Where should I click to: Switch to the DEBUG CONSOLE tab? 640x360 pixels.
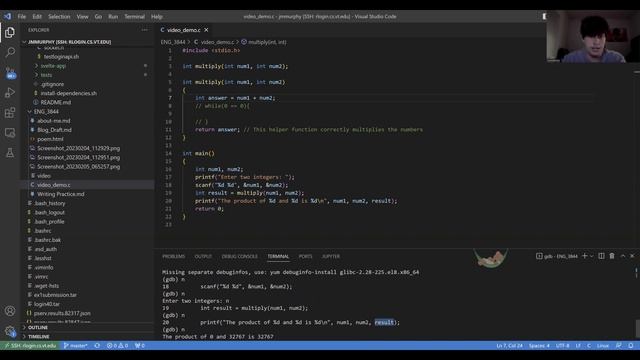pos(240,256)
